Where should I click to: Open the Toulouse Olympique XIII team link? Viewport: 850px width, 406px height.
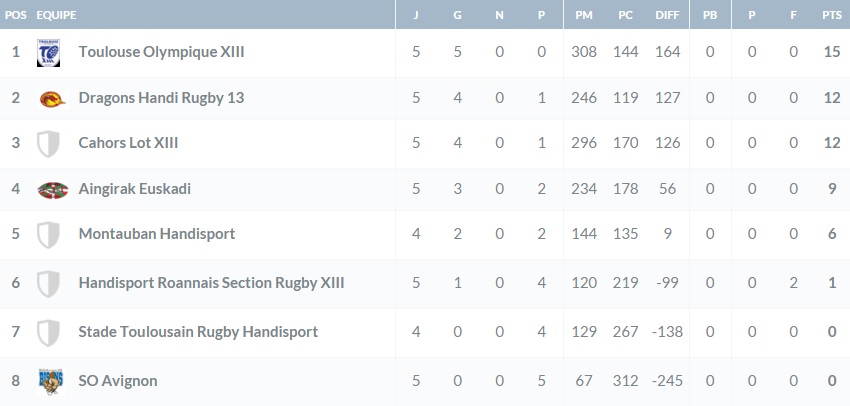[x=161, y=52]
